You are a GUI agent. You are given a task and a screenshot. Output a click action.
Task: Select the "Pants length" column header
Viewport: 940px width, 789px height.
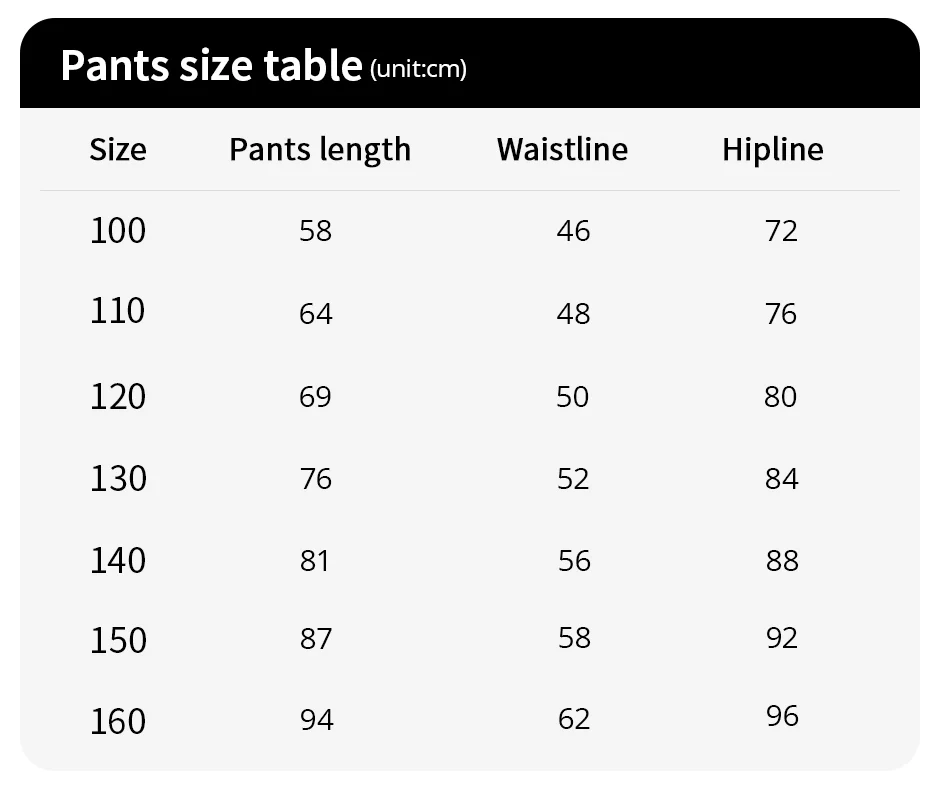(320, 150)
